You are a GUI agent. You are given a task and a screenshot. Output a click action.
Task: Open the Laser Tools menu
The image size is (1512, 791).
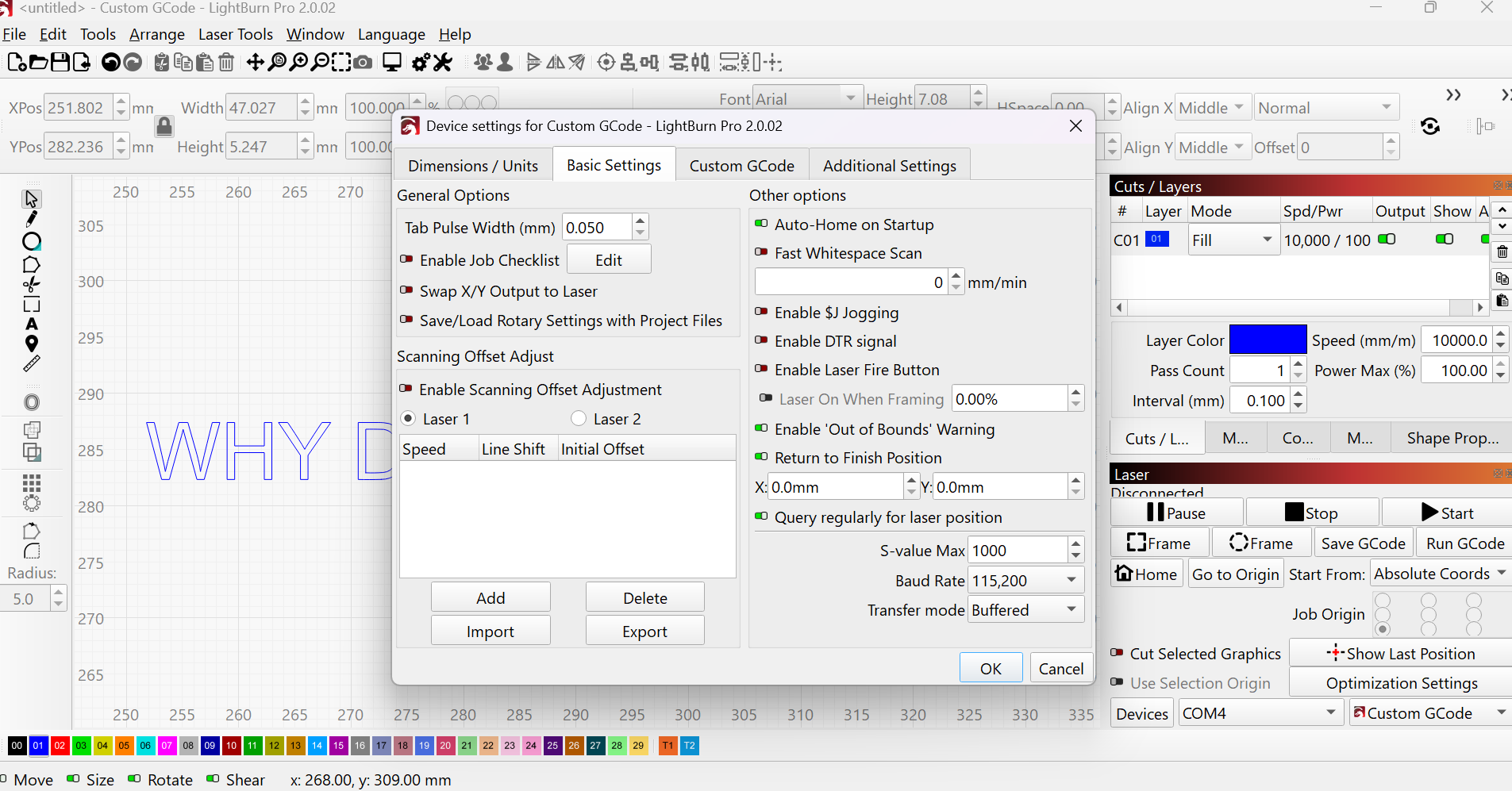click(x=235, y=34)
